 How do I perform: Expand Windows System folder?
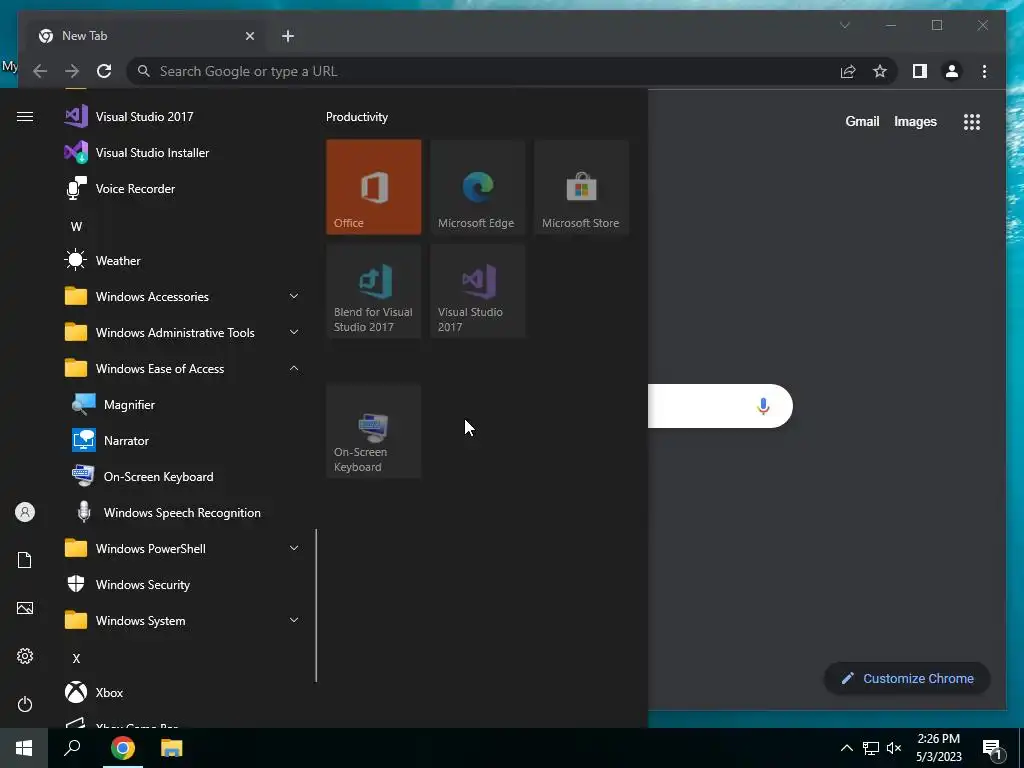coord(183,620)
